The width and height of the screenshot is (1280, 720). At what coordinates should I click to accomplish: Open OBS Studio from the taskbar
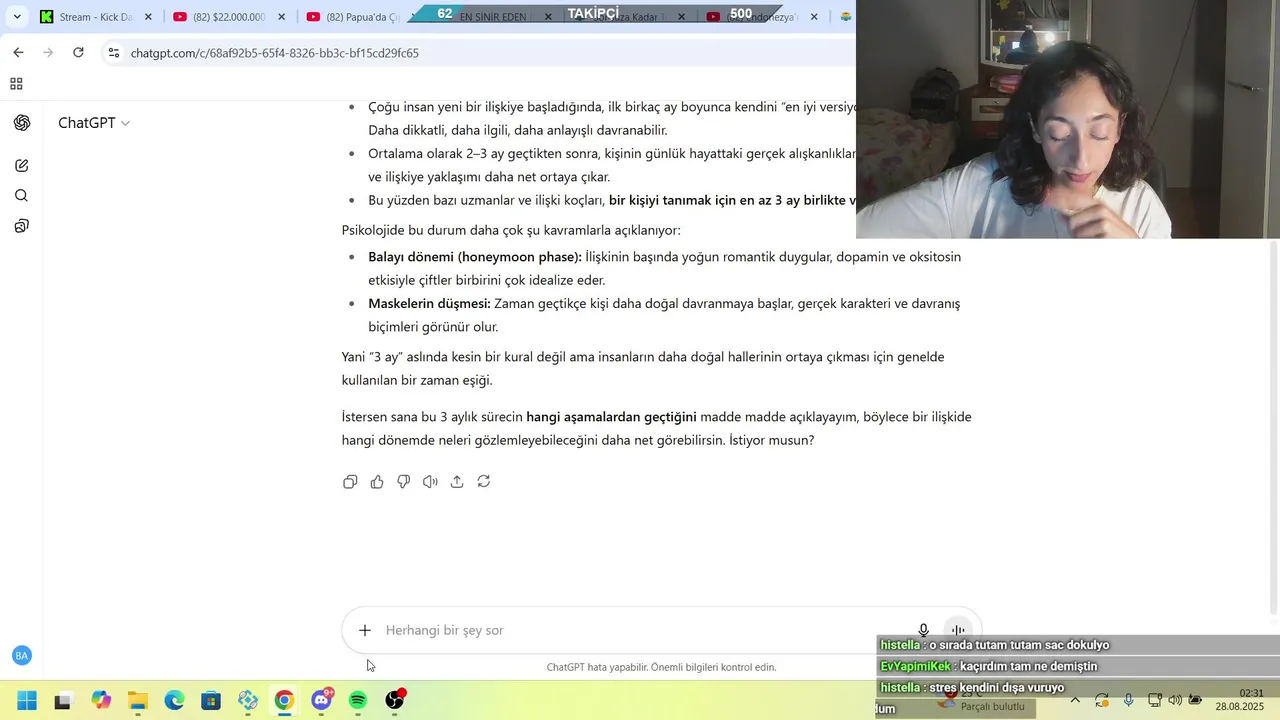tap(395, 701)
